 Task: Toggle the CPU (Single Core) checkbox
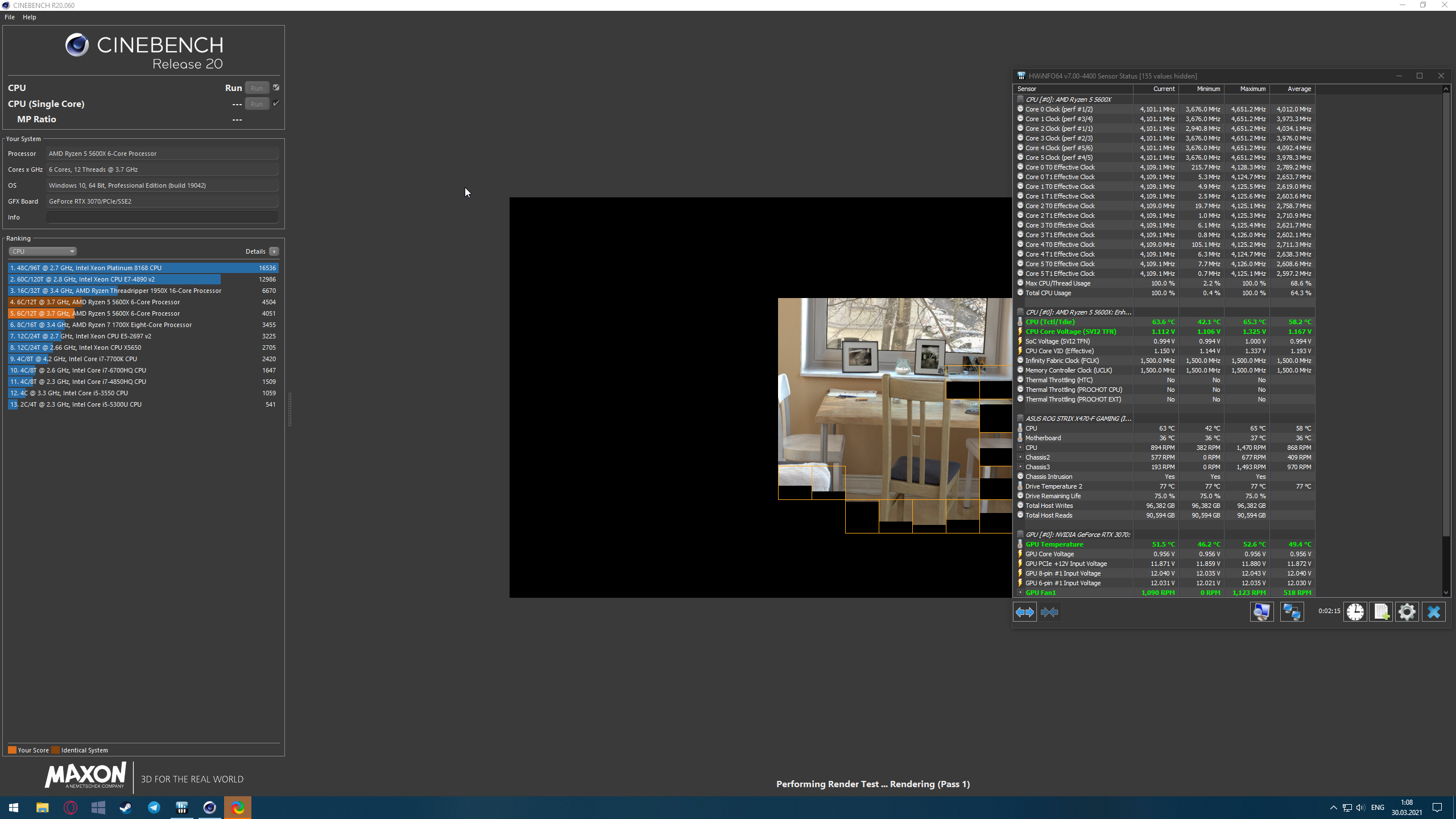pos(276,104)
